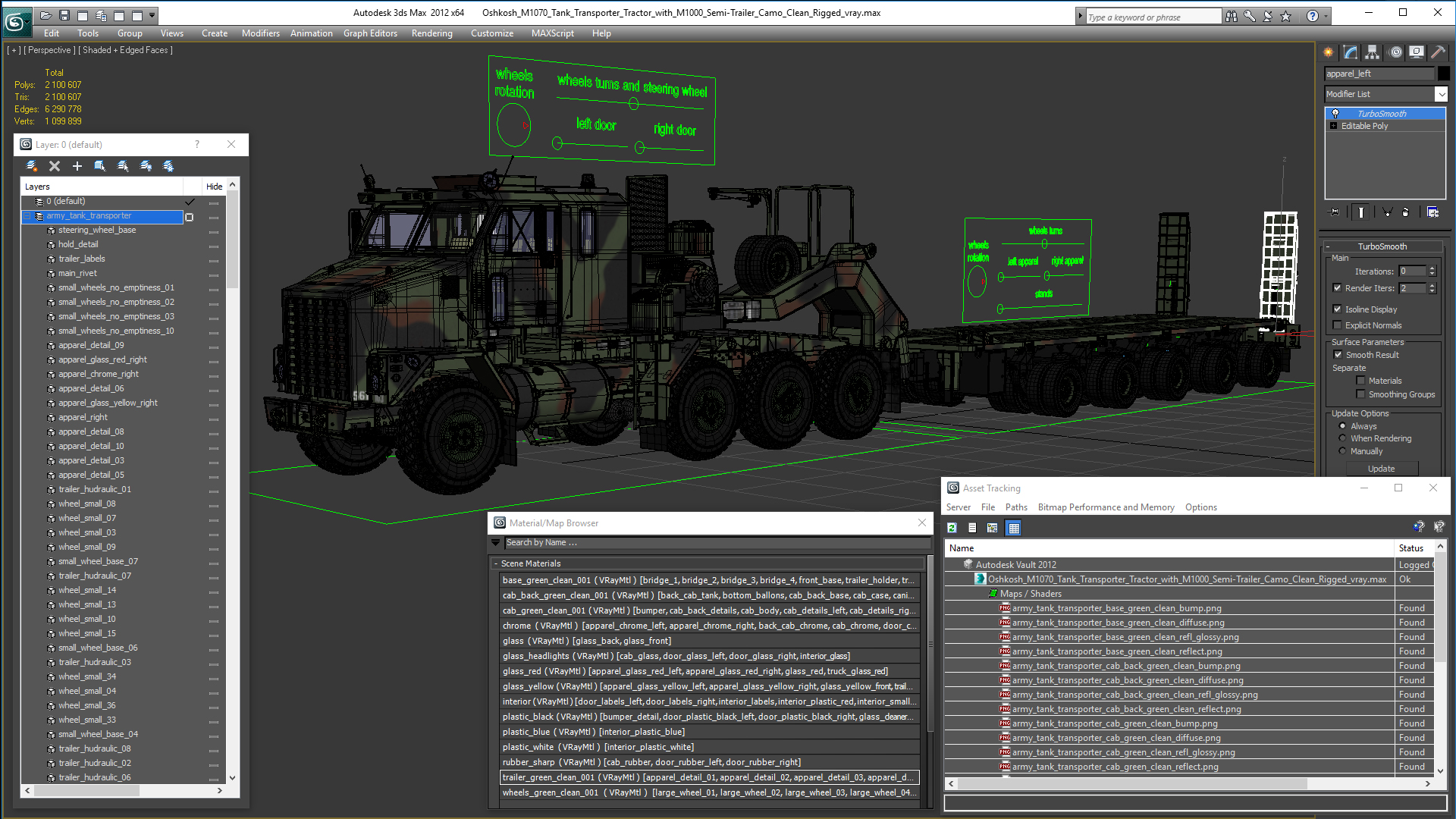Click Remove Modifier trash icon
Viewport: 1456px width, 819px height.
1406,212
